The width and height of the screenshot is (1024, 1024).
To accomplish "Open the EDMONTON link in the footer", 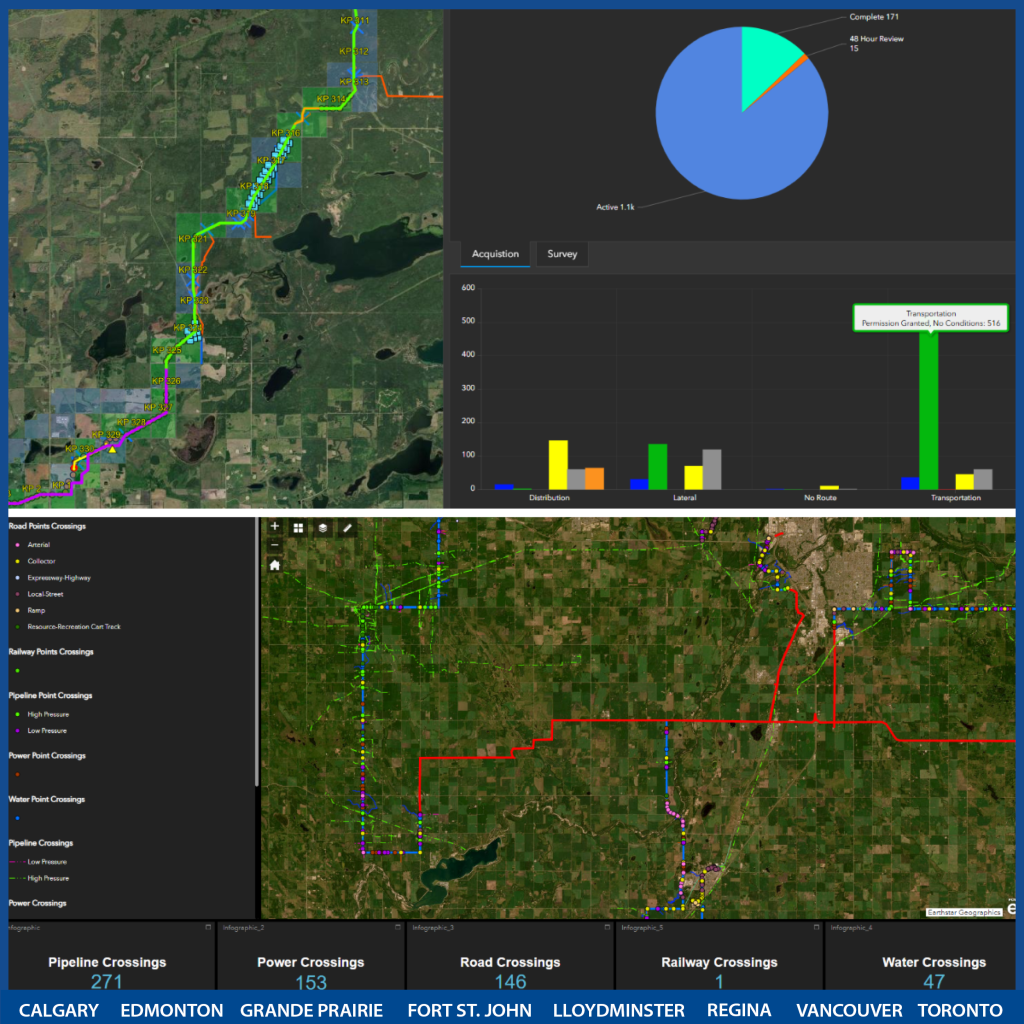I will point(171,1010).
